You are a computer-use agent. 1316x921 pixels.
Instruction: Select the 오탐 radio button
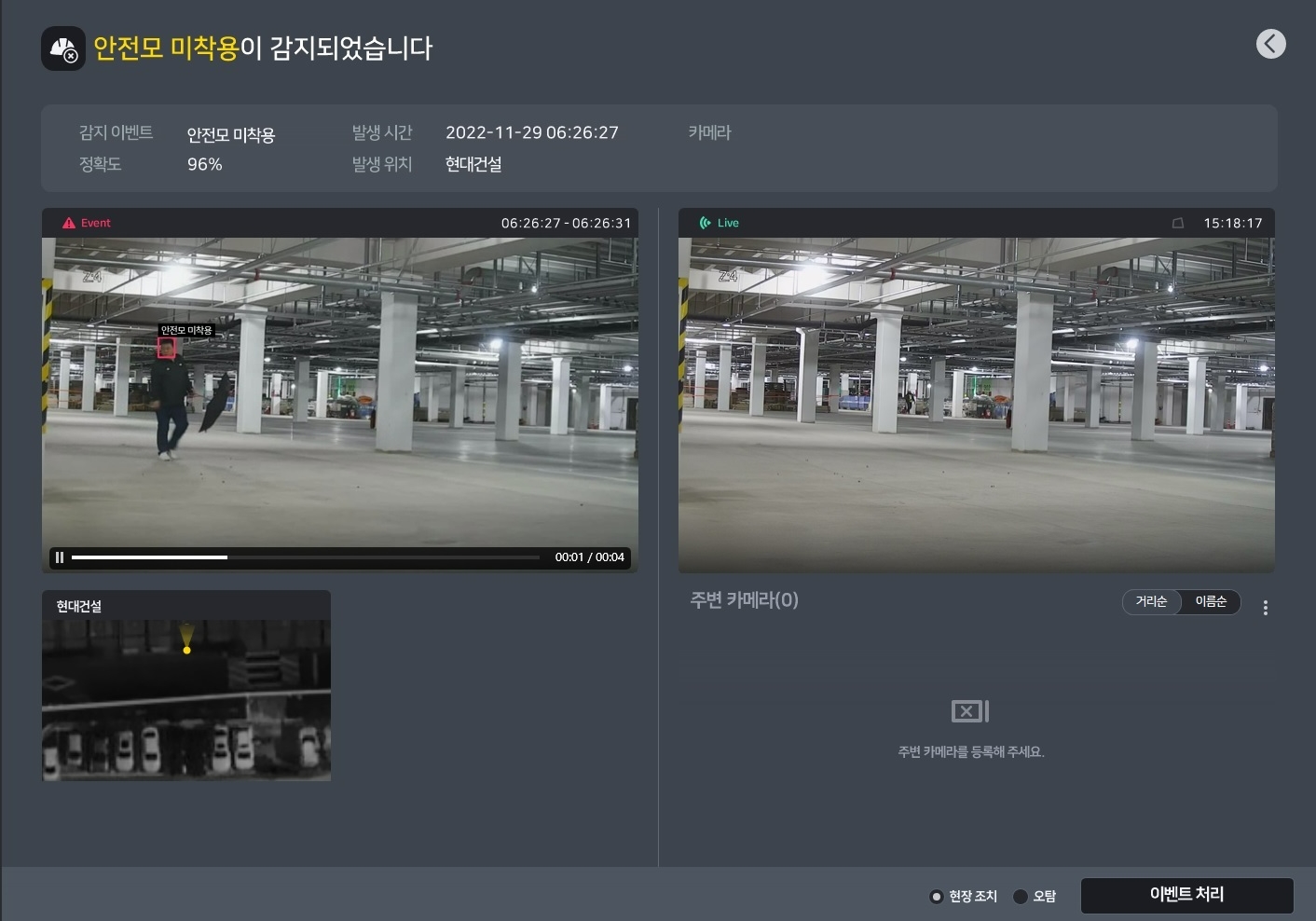(x=1022, y=896)
